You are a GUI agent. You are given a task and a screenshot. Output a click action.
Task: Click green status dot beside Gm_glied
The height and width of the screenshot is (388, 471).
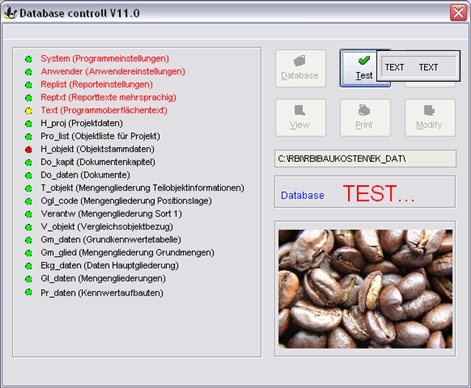click(x=29, y=253)
